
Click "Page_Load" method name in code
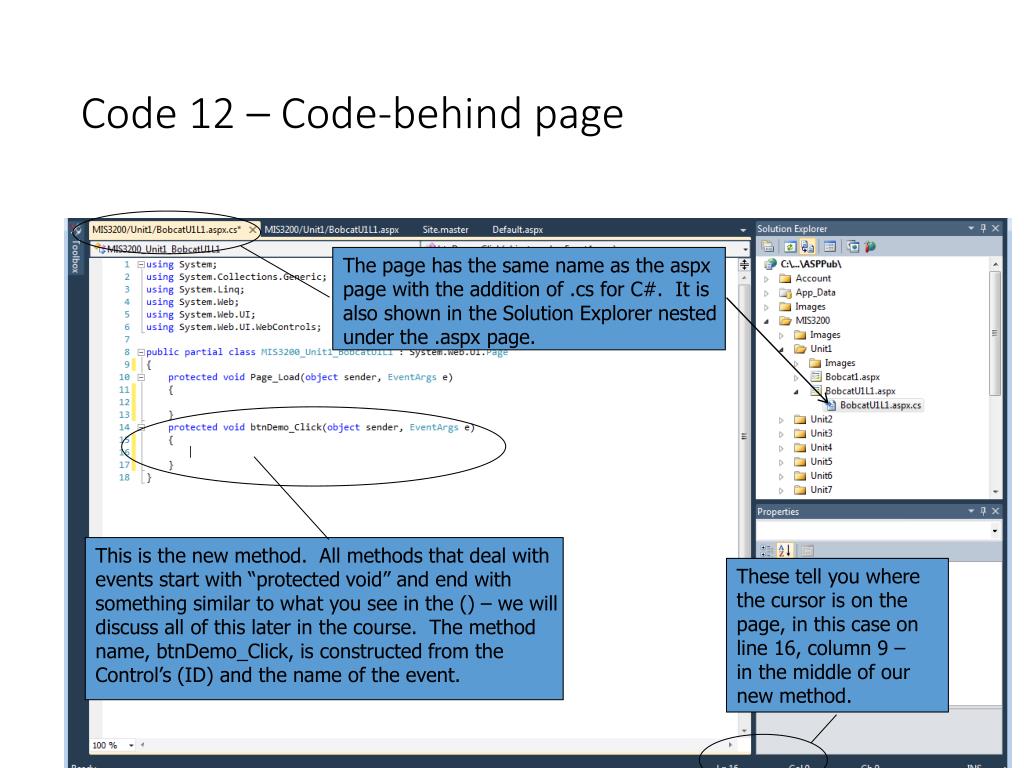[x=274, y=377]
